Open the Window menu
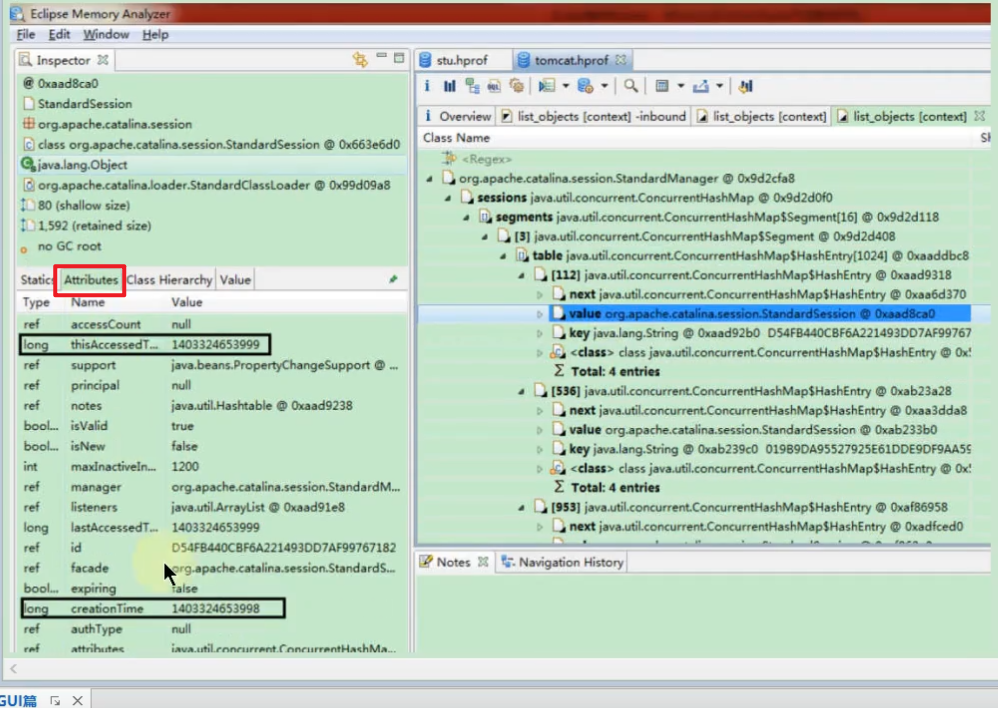Screen dimensions: 998x708 coord(106,34)
